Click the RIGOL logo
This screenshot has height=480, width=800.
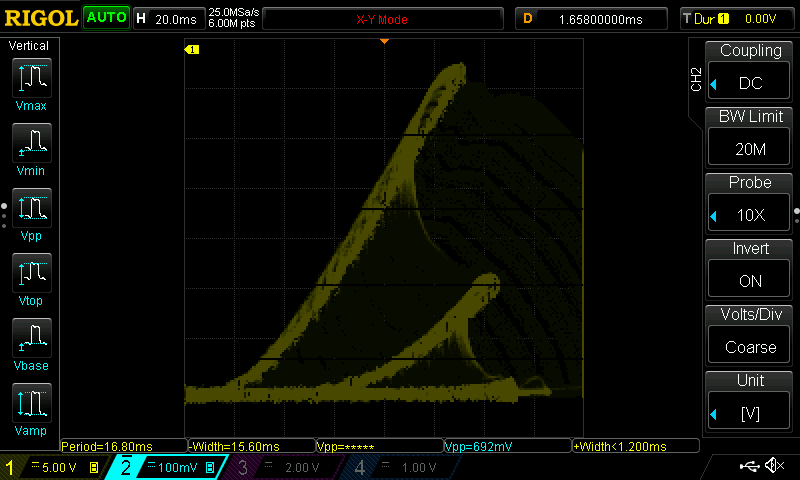(x=41, y=18)
